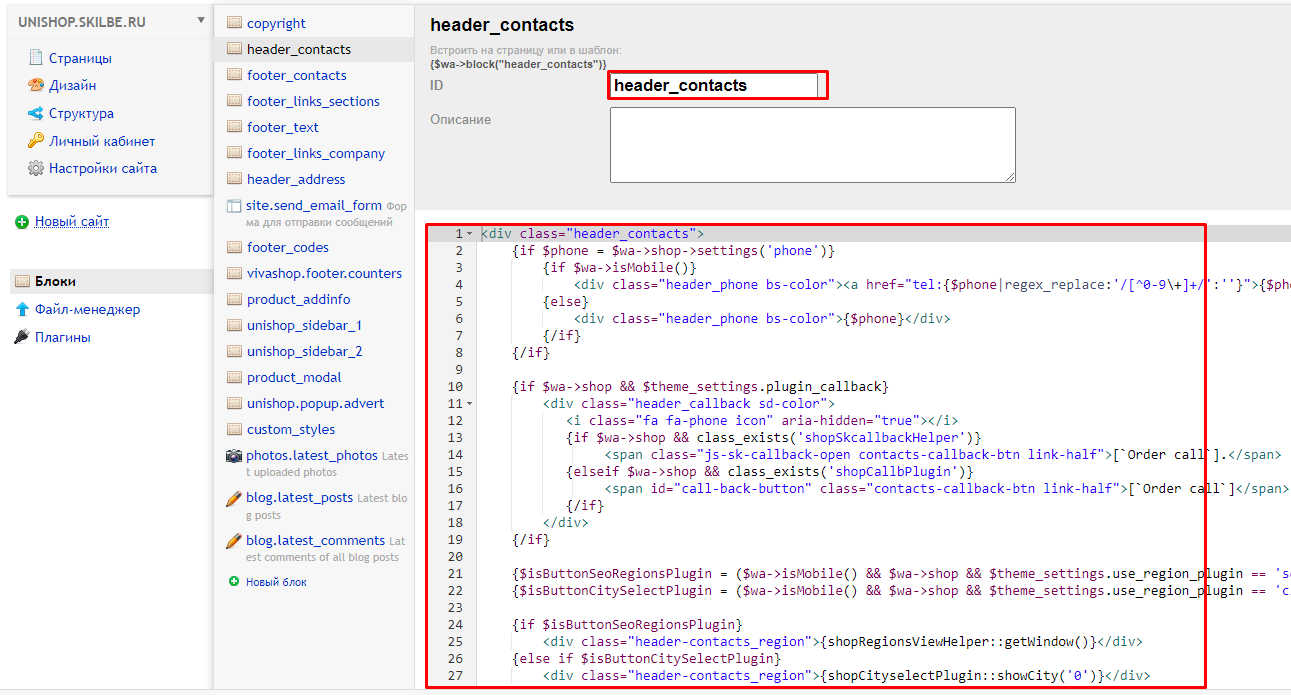Click the Личный кабинет key icon
This screenshot has width=1291, height=695.
(36, 141)
